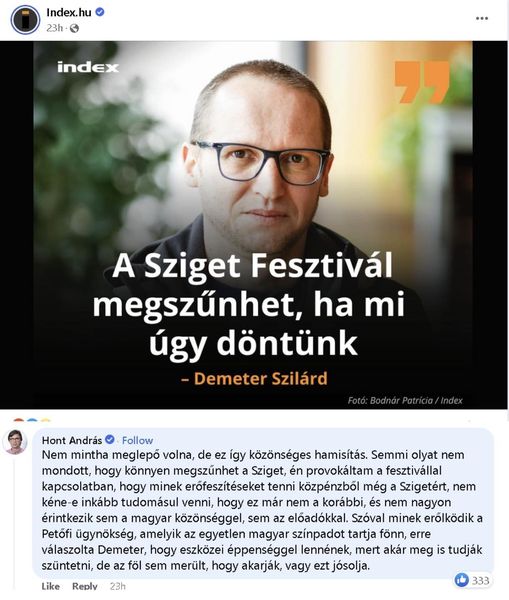
Task: Click the Index.hu page name
Action: click(69, 13)
